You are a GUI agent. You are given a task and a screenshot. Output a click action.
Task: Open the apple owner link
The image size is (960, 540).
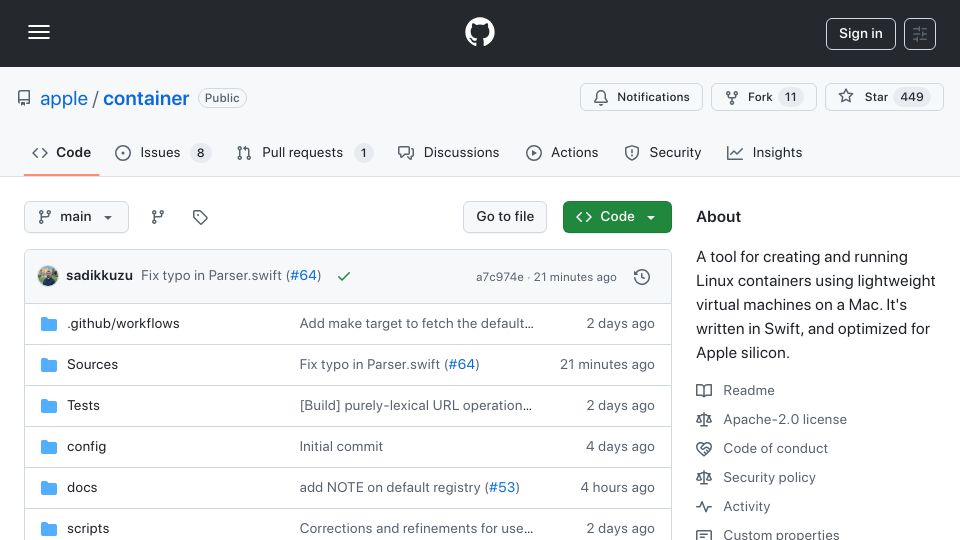64,99
